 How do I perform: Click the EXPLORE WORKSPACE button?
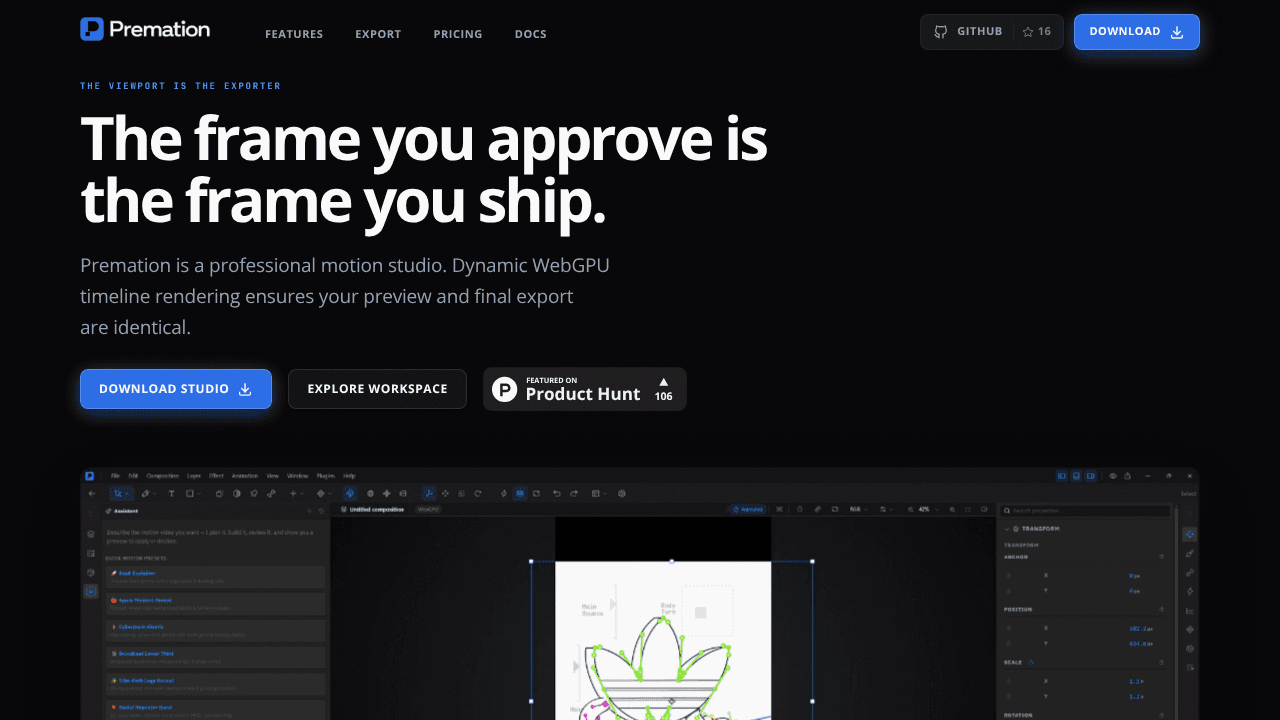click(377, 389)
